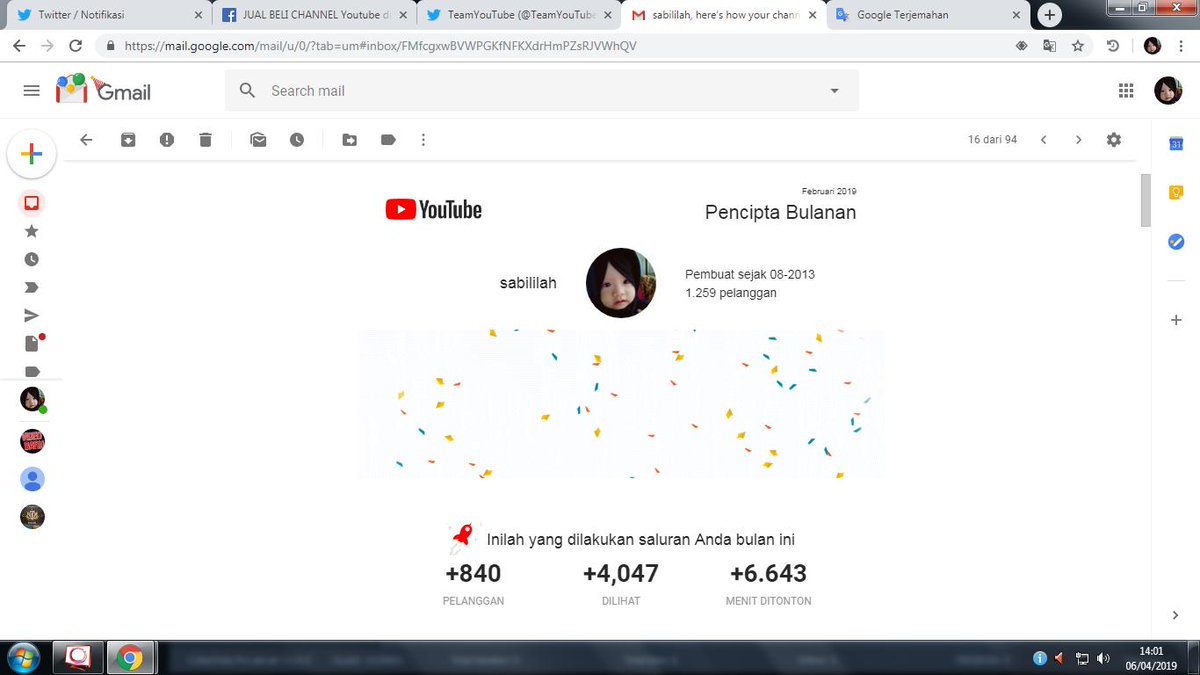The image size is (1200, 675).
Task: Go to the older email arrow
Action: pos(1078,140)
